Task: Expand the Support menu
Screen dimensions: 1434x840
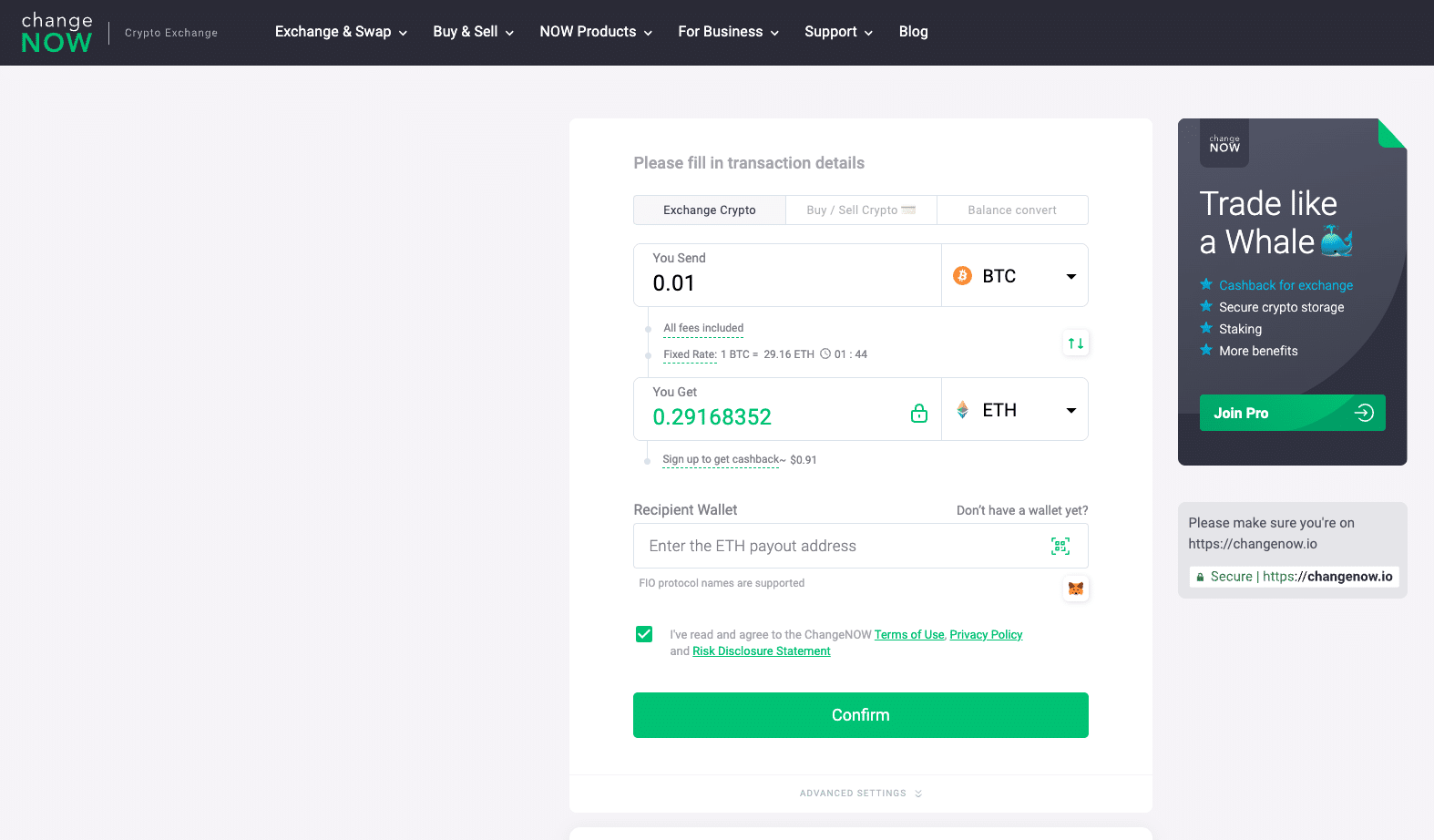Action: coord(839,32)
